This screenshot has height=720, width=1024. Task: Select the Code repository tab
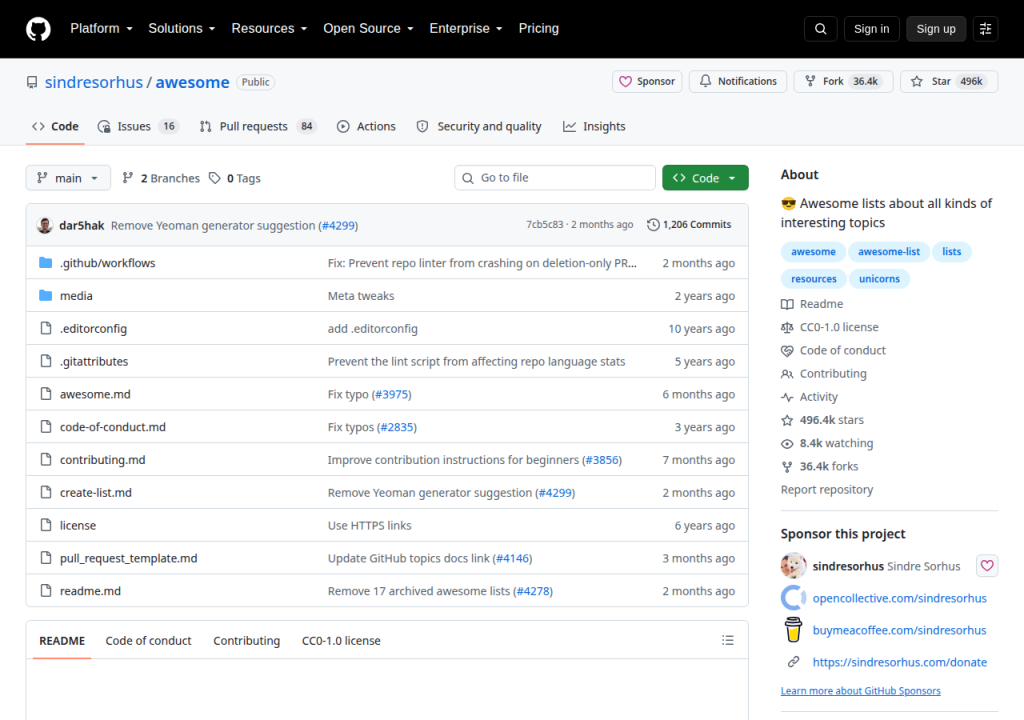click(x=55, y=126)
